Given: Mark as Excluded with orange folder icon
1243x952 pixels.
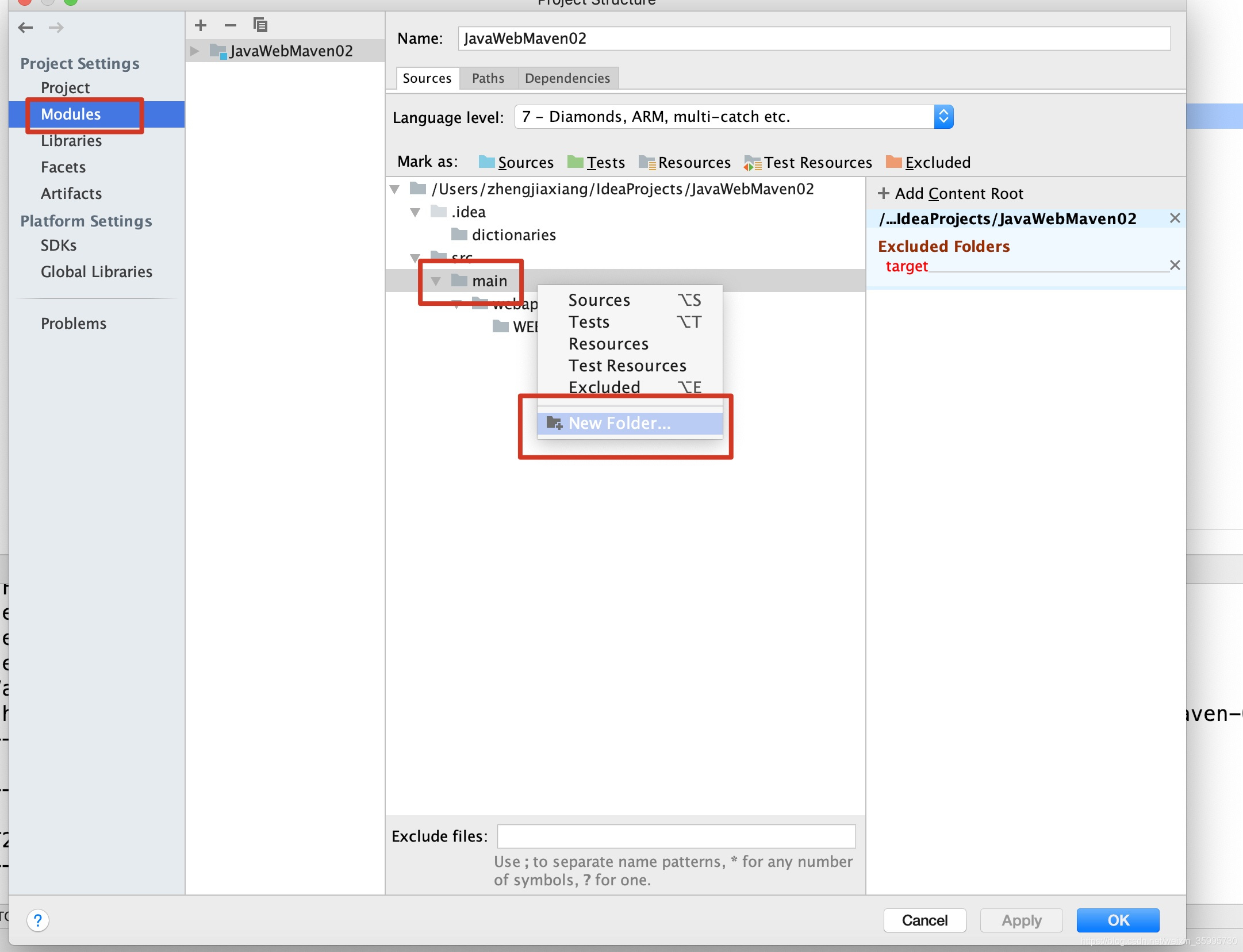Looking at the screenshot, I should (x=928, y=163).
